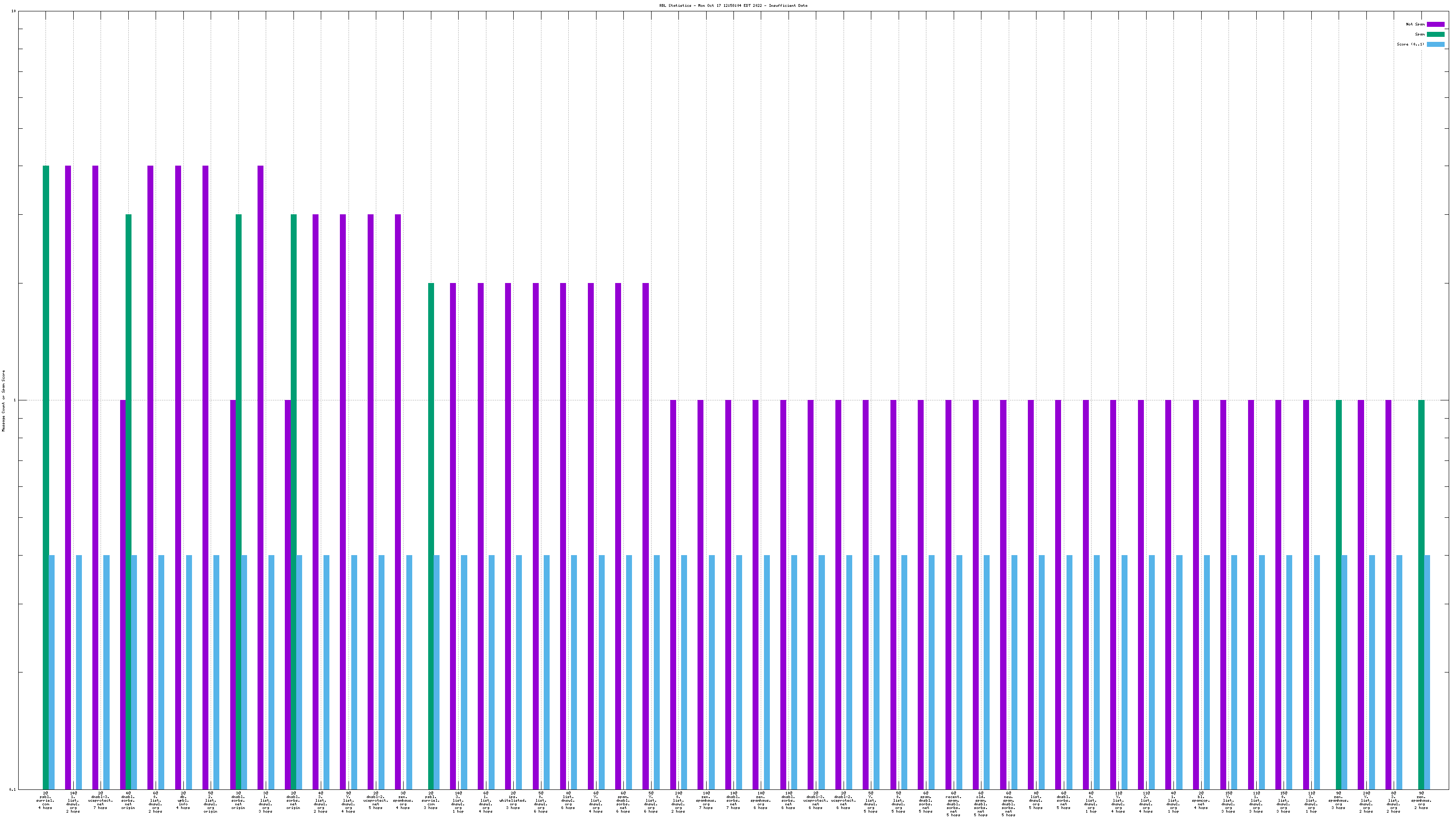Click the db.wpbl.info x-axis label
This screenshot has height=819, width=1456.
(182, 800)
